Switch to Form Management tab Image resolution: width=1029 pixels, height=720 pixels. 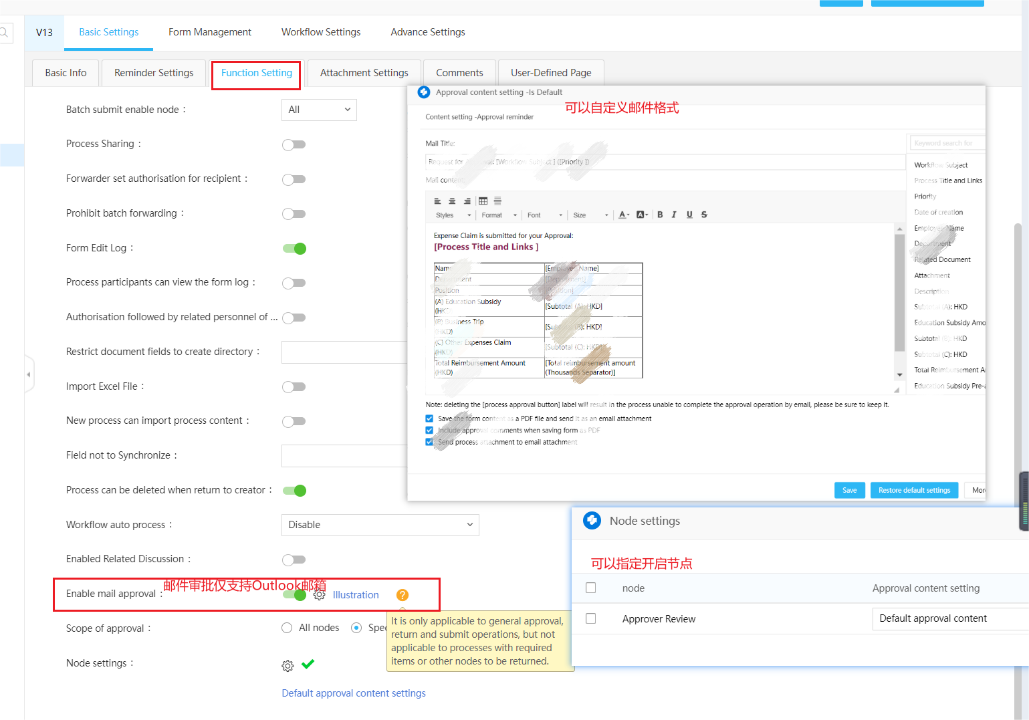pyautogui.click(x=209, y=32)
